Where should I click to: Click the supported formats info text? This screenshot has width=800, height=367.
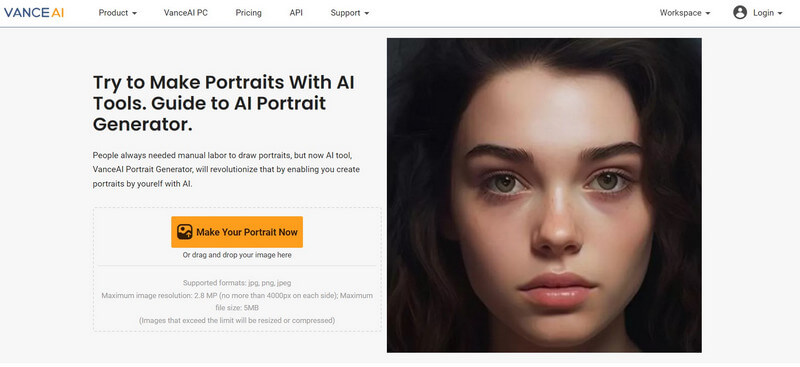click(x=237, y=283)
